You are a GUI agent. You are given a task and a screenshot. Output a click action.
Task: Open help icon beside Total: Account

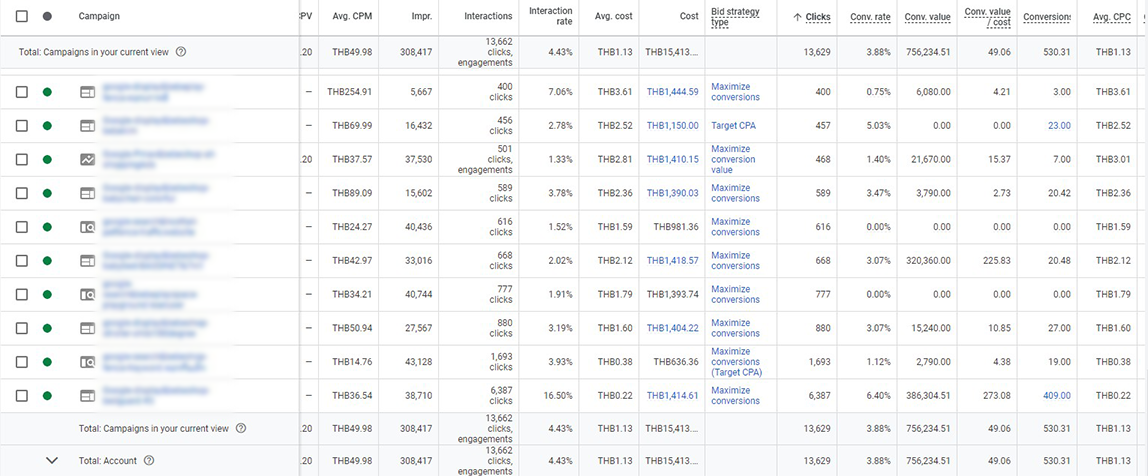pyautogui.click(x=149, y=461)
